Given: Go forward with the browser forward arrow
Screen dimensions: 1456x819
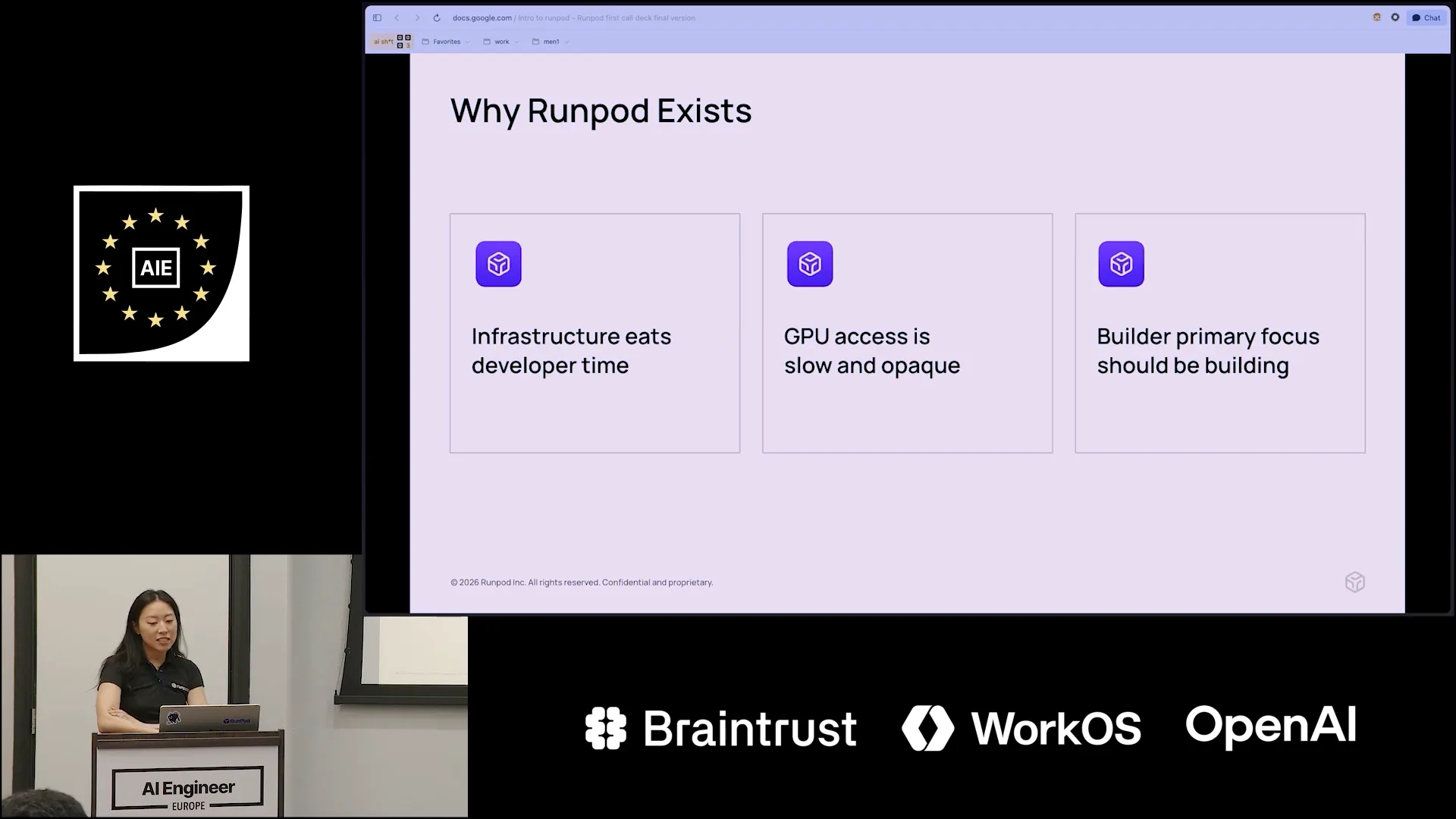Looking at the screenshot, I should [416, 17].
